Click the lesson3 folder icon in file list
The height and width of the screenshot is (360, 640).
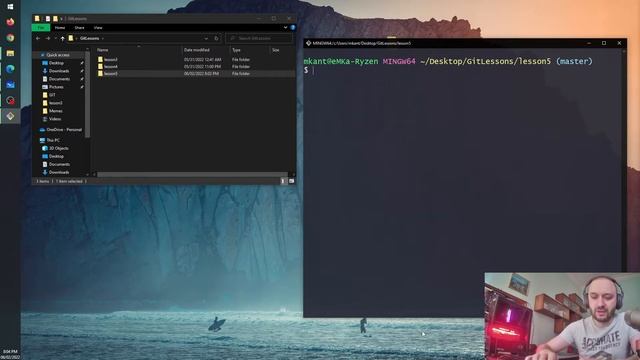100,59
